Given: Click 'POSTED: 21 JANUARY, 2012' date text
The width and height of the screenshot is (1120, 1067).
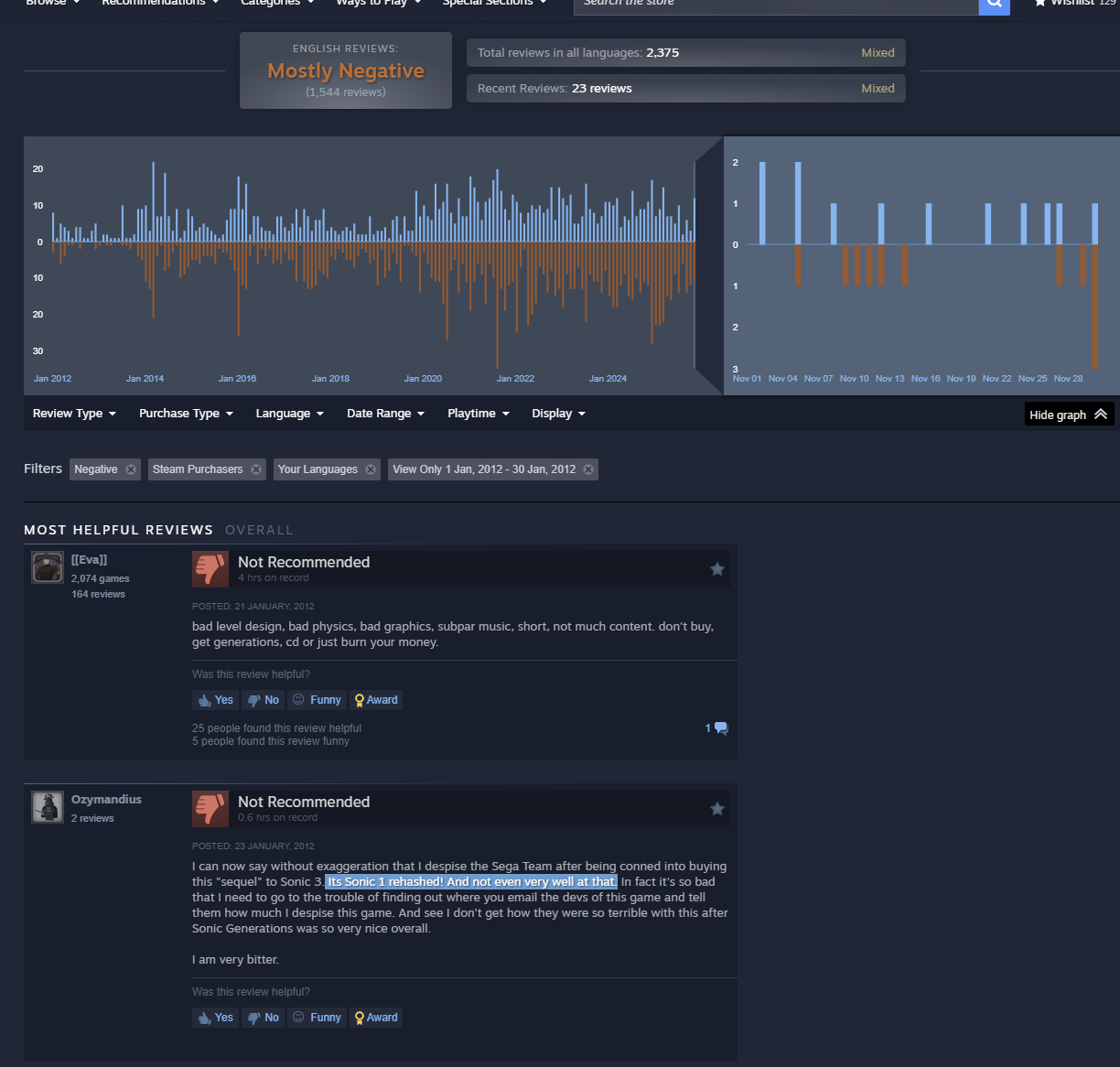Looking at the screenshot, I should click(x=253, y=606).
